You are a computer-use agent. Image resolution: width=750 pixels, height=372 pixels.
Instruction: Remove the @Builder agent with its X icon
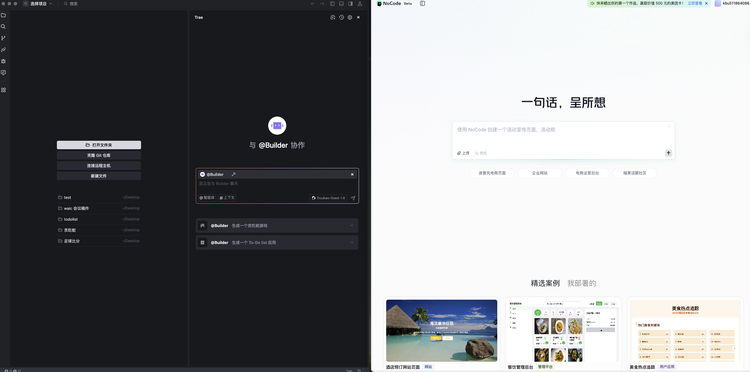353,175
